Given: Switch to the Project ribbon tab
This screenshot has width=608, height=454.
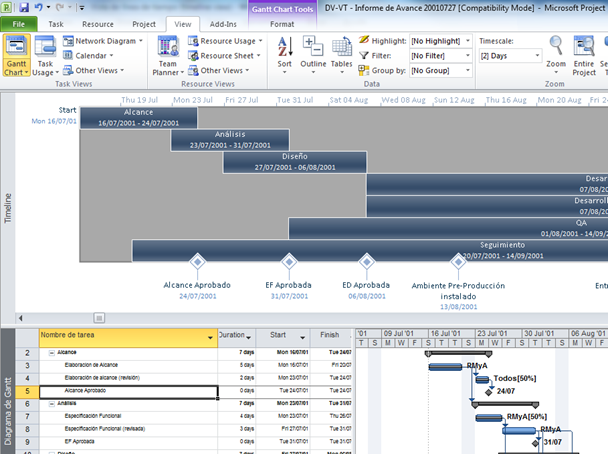Looking at the screenshot, I should click(144, 24).
